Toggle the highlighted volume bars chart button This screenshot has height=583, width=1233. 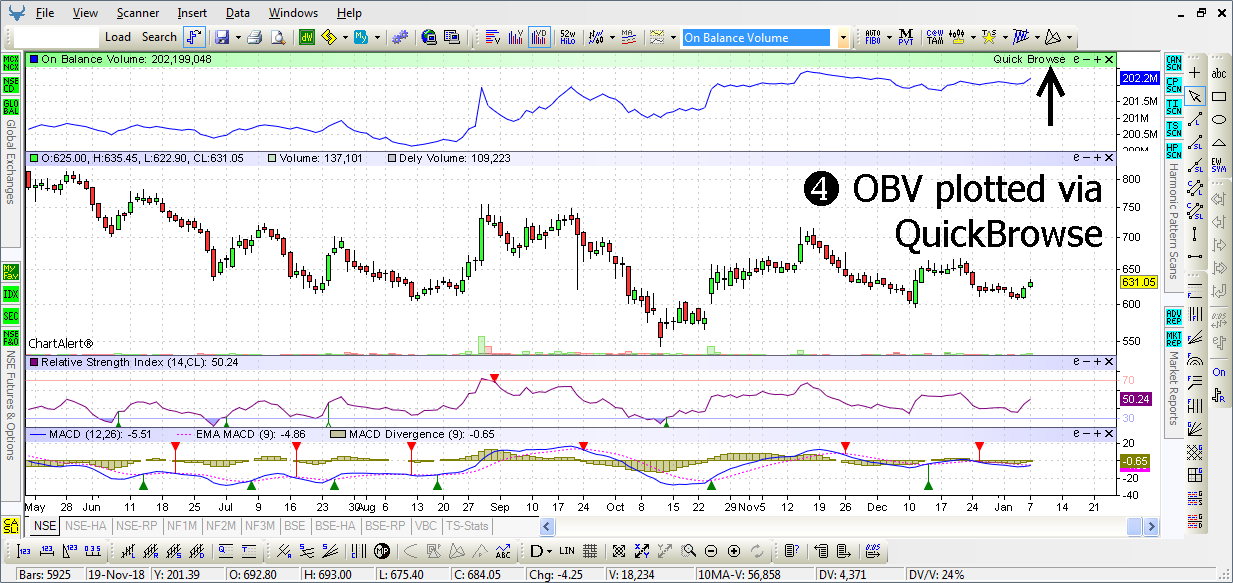click(539, 37)
